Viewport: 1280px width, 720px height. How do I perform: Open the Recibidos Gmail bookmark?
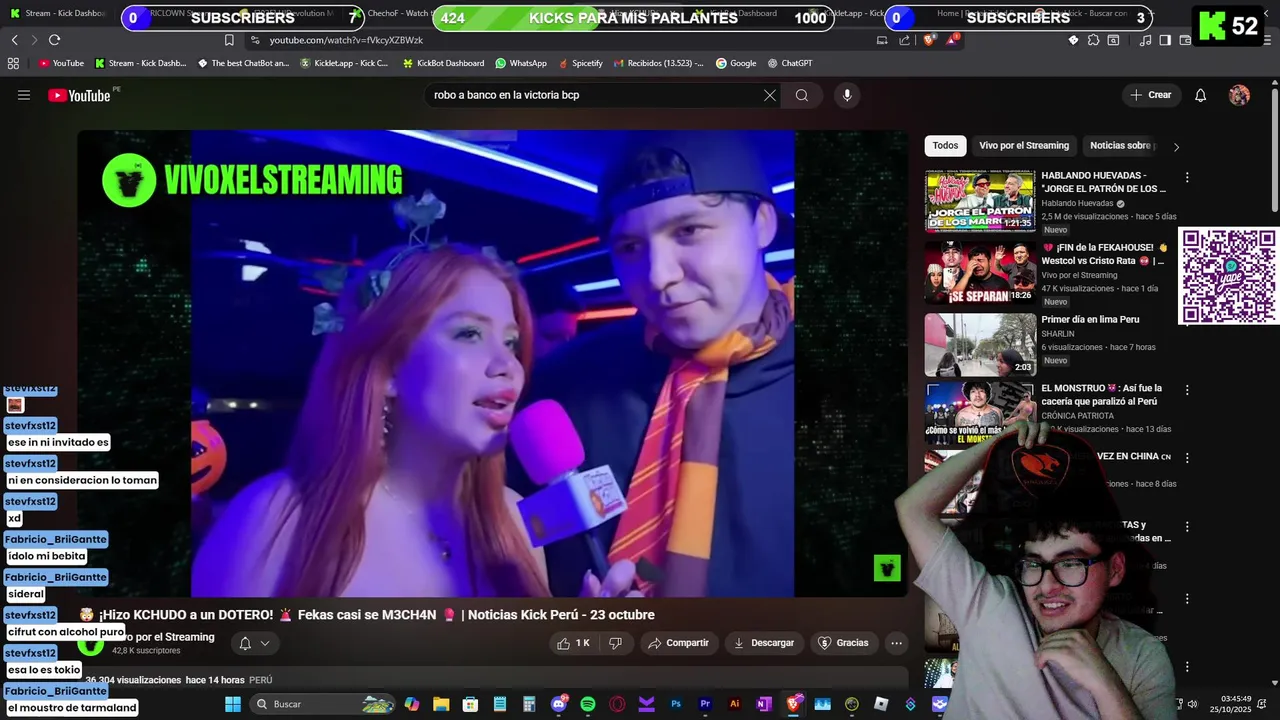tap(658, 63)
